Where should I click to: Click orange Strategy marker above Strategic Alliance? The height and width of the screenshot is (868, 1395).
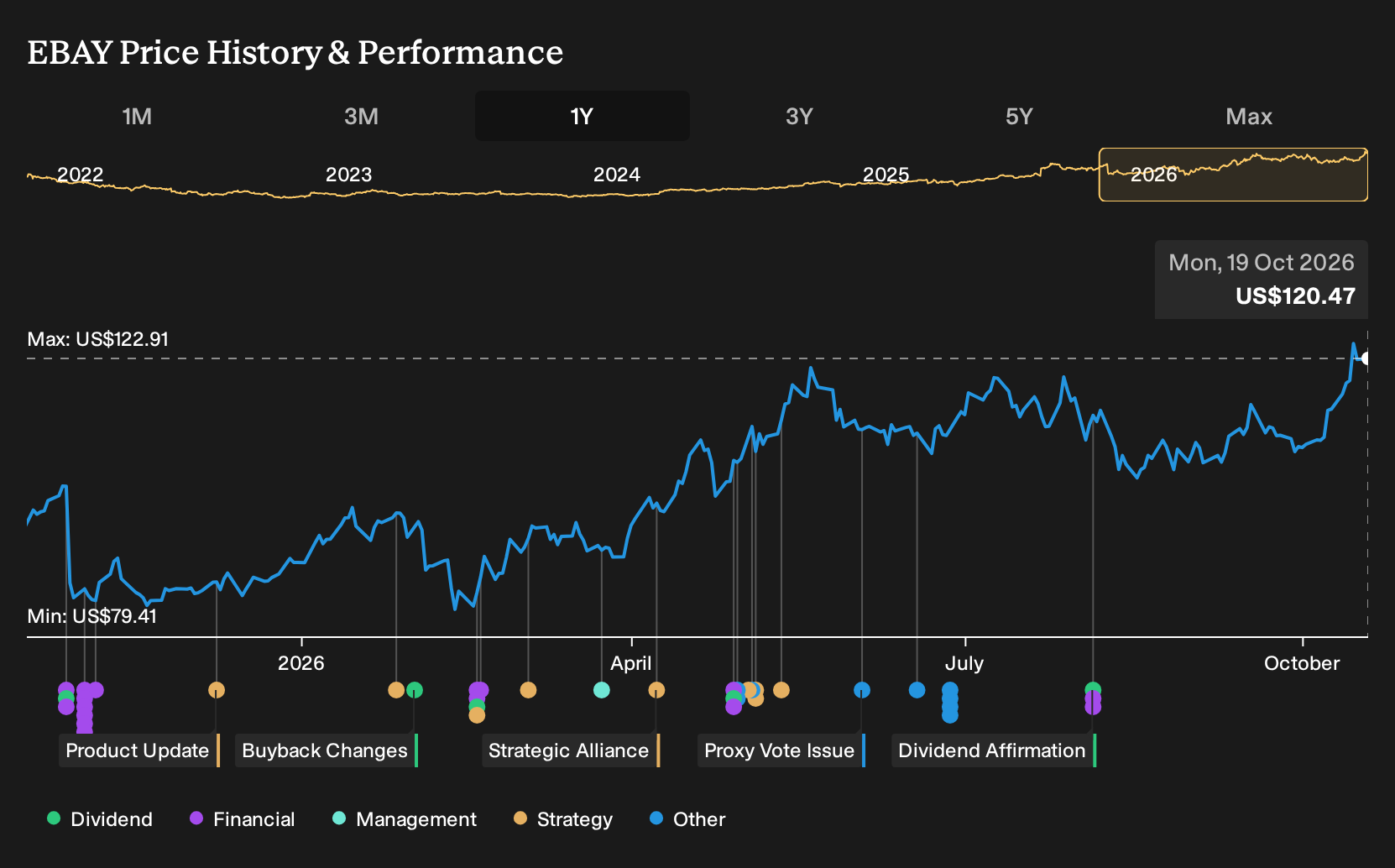(x=656, y=690)
